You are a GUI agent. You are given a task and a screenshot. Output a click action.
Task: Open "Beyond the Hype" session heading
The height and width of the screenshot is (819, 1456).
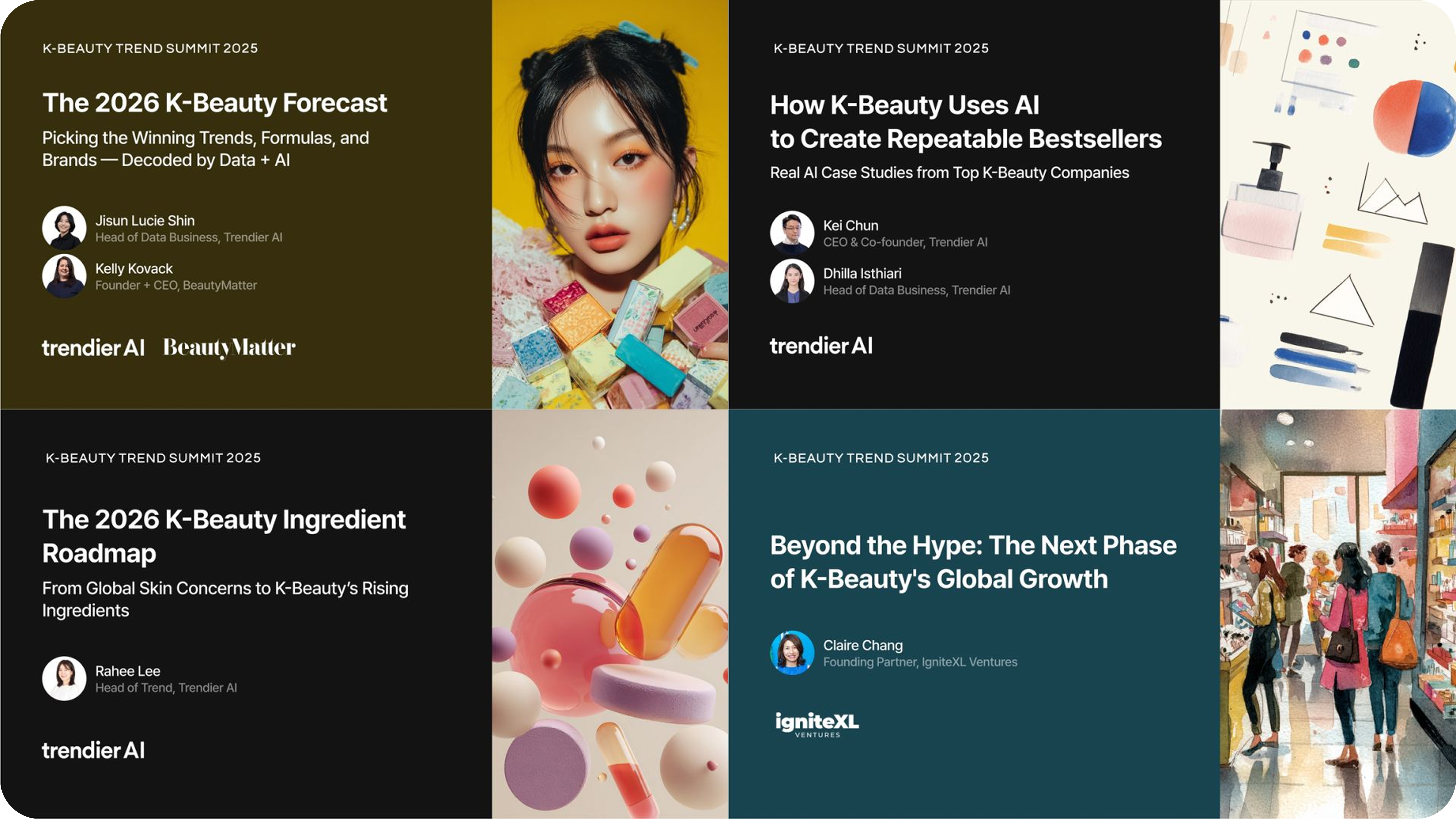tap(973, 562)
